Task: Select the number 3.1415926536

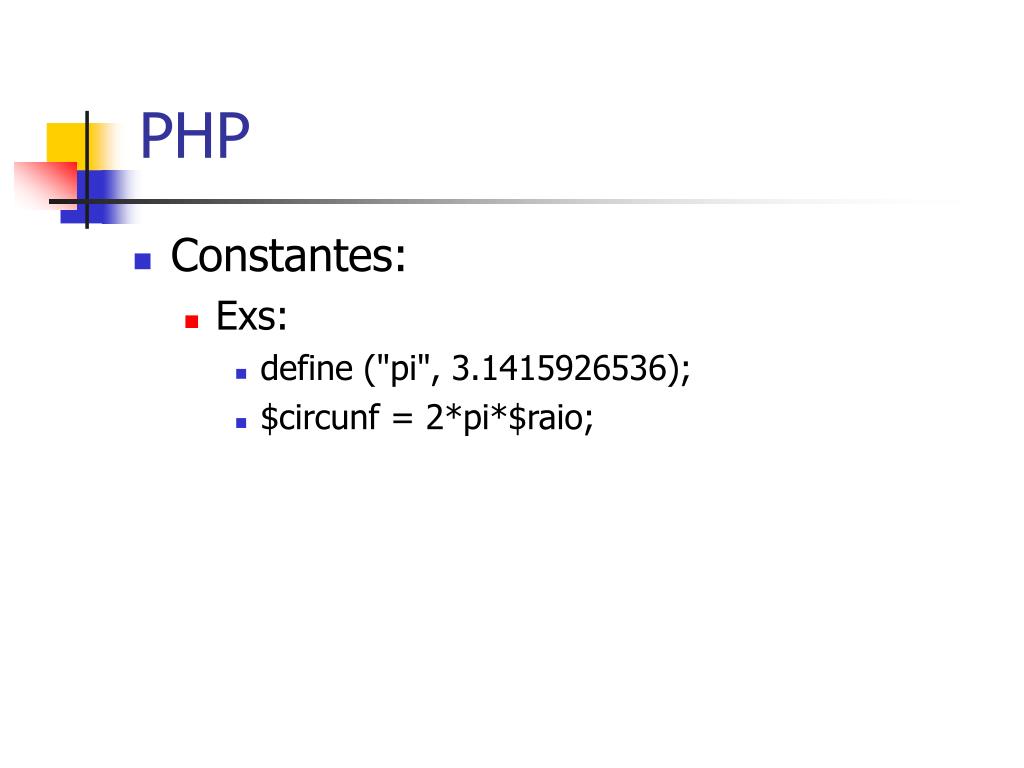Action: (x=559, y=368)
